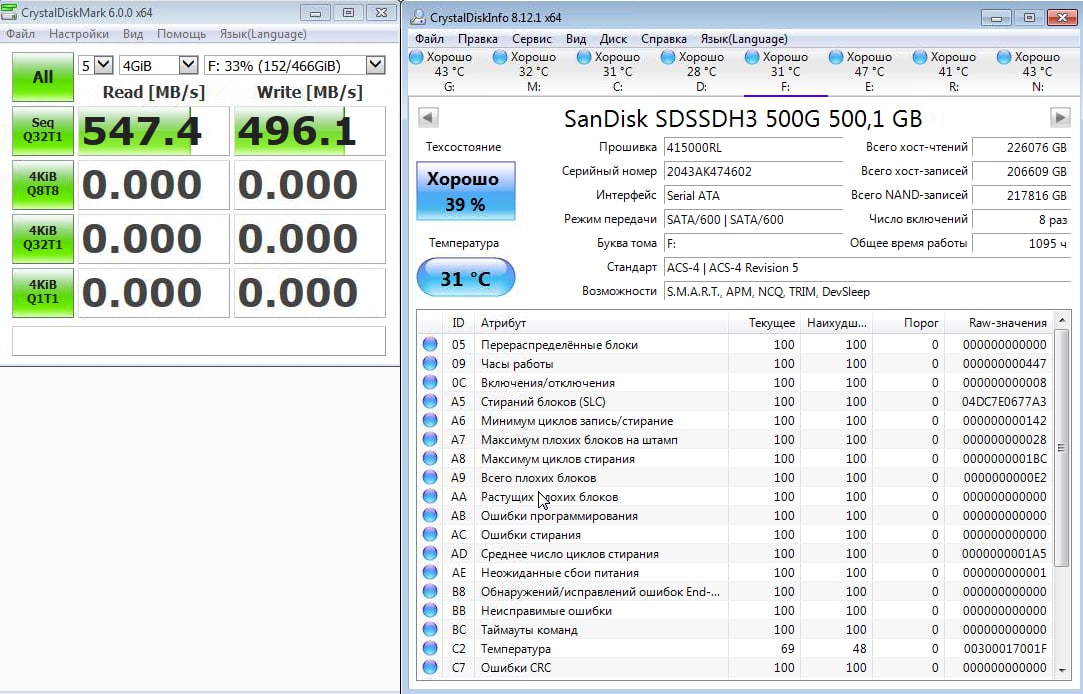Image resolution: width=1083 pixels, height=694 pixels.
Task: Select drive C: status icon
Action: (584, 57)
